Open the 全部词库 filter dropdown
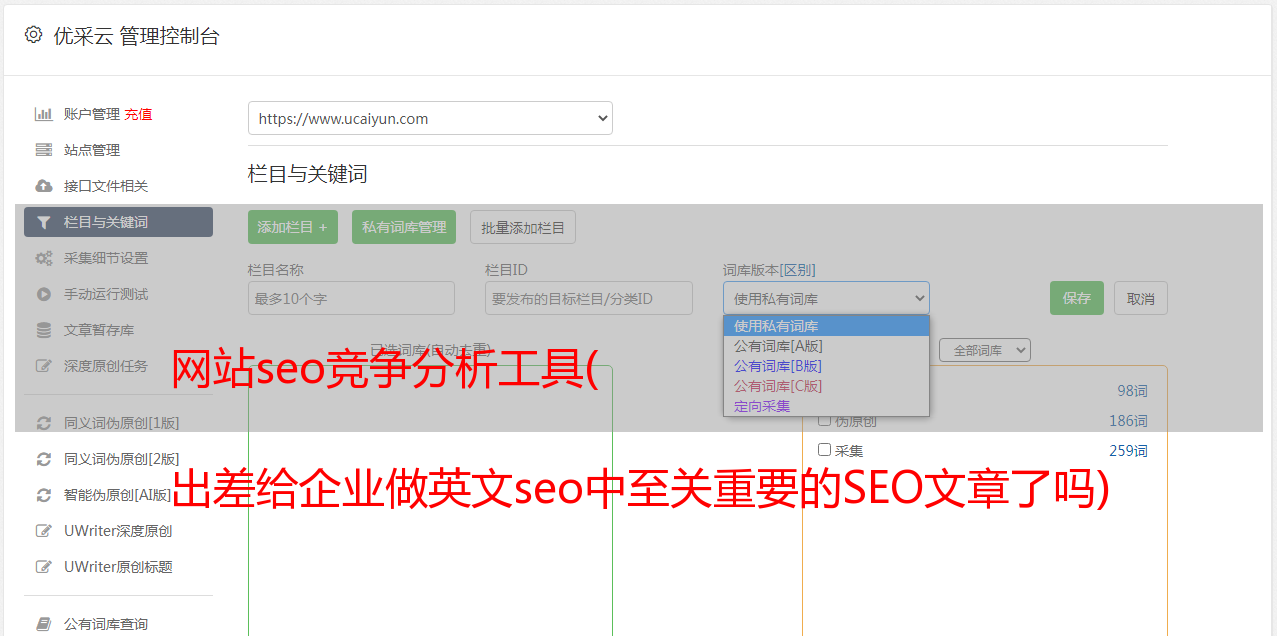Viewport: 1277px width, 636px height. (985, 350)
